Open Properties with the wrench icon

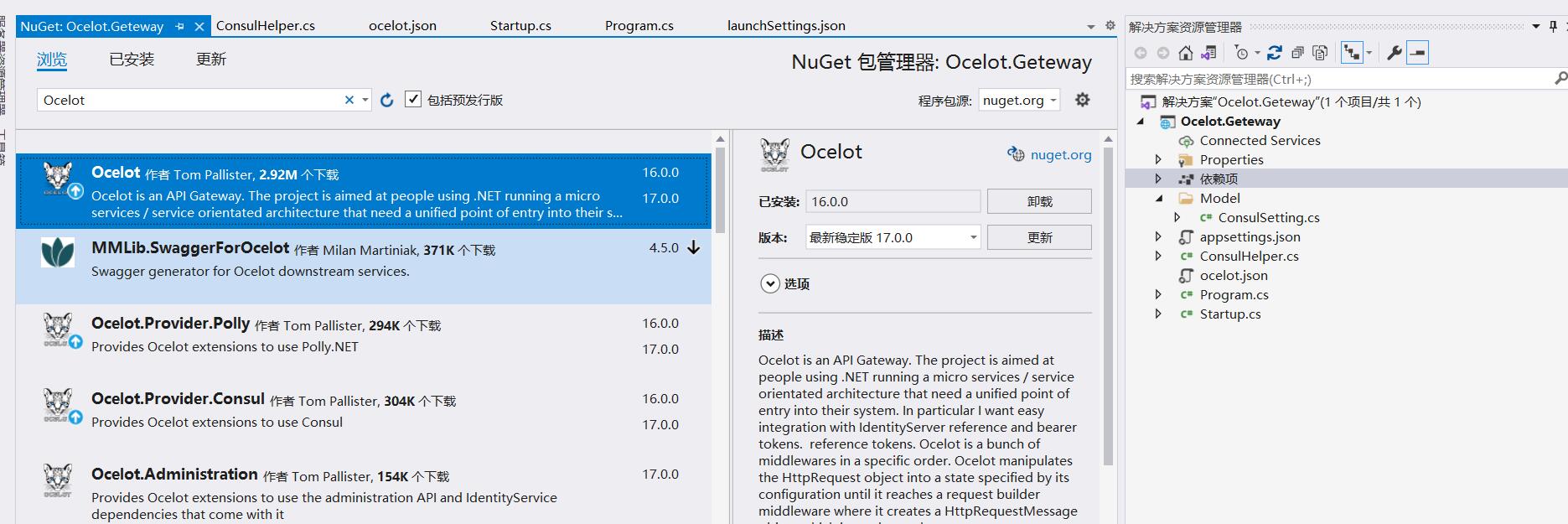[x=1395, y=53]
